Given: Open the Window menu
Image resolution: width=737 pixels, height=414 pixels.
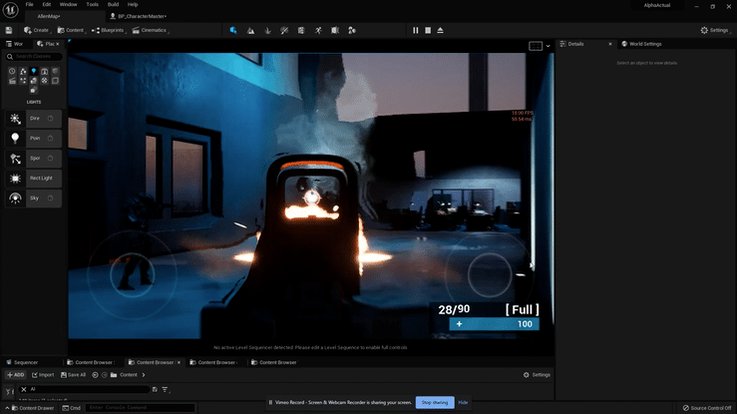Looking at the screenshot, I should click(x=68, y=4).
